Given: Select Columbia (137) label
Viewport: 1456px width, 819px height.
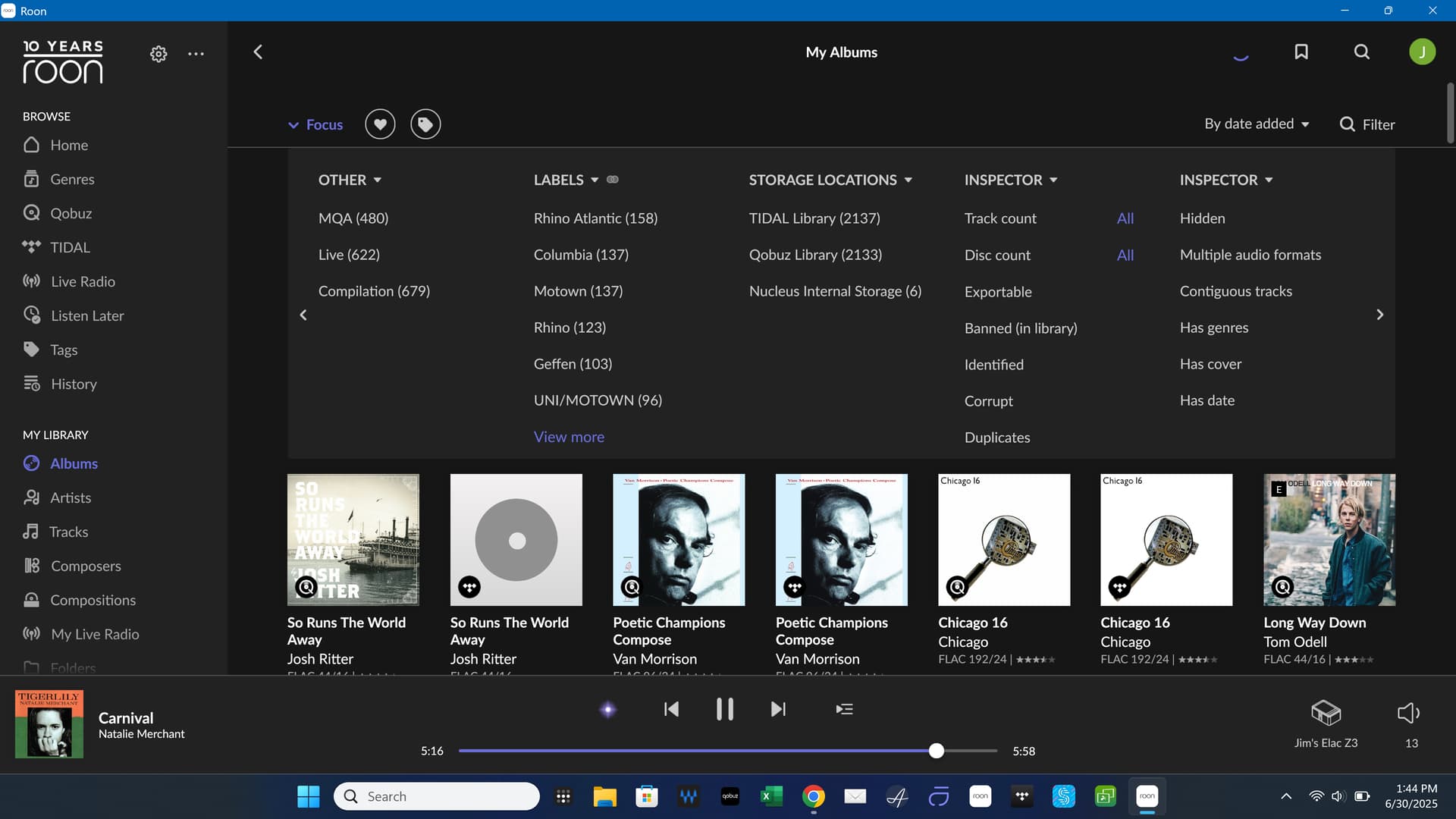Looking at the screenshot, I should (581, 255).
